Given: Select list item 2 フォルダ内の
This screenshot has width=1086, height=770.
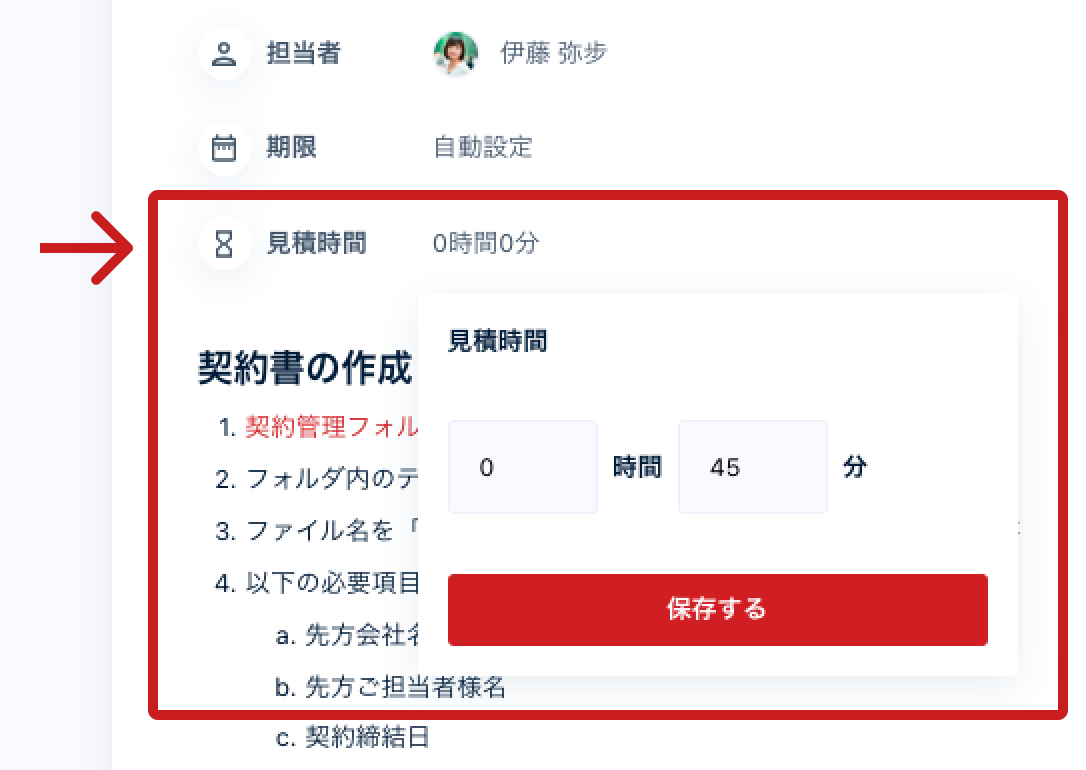Looking at the screenshot, I should tap(317, 478).
